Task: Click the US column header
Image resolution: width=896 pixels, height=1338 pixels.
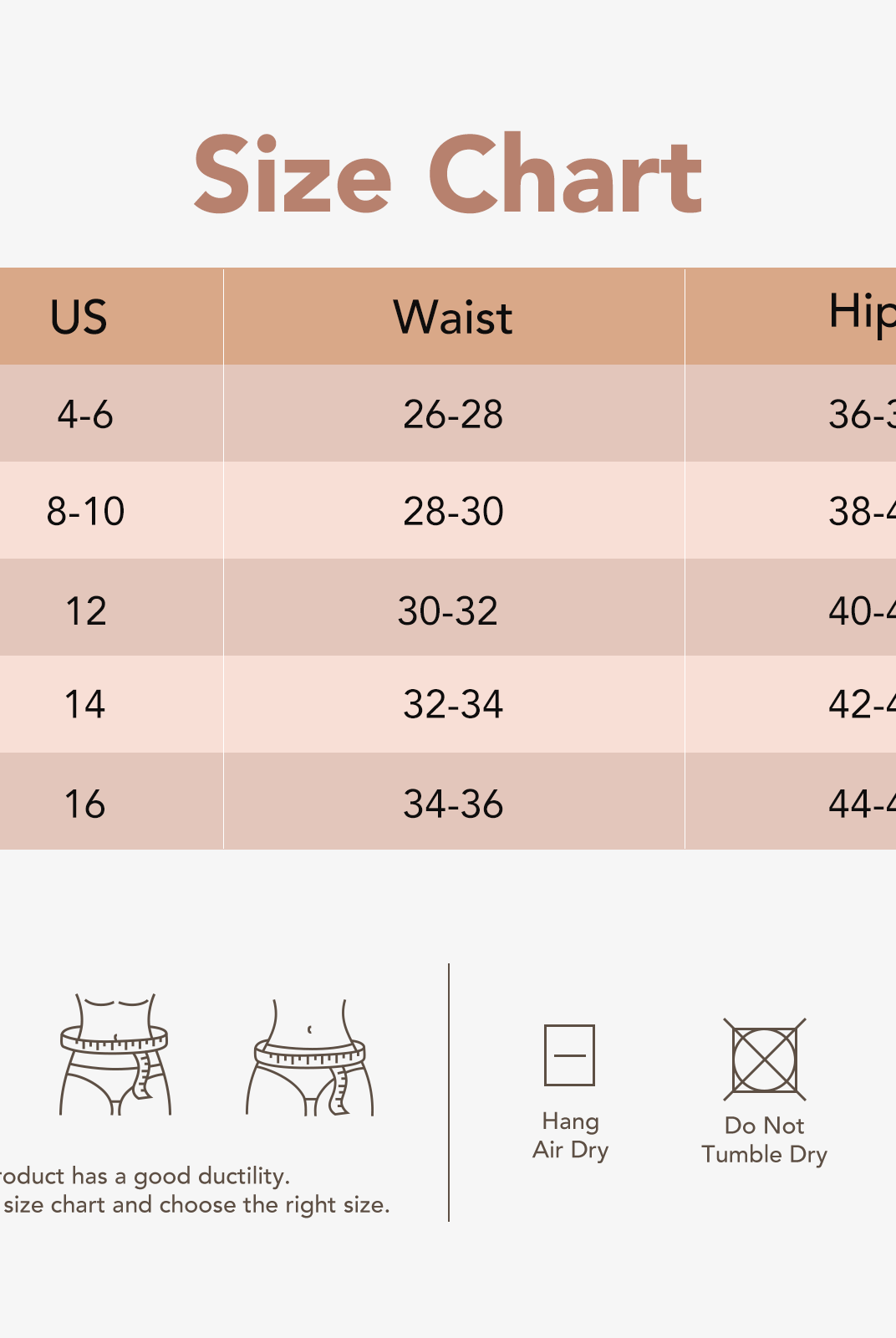Action: 79,317
